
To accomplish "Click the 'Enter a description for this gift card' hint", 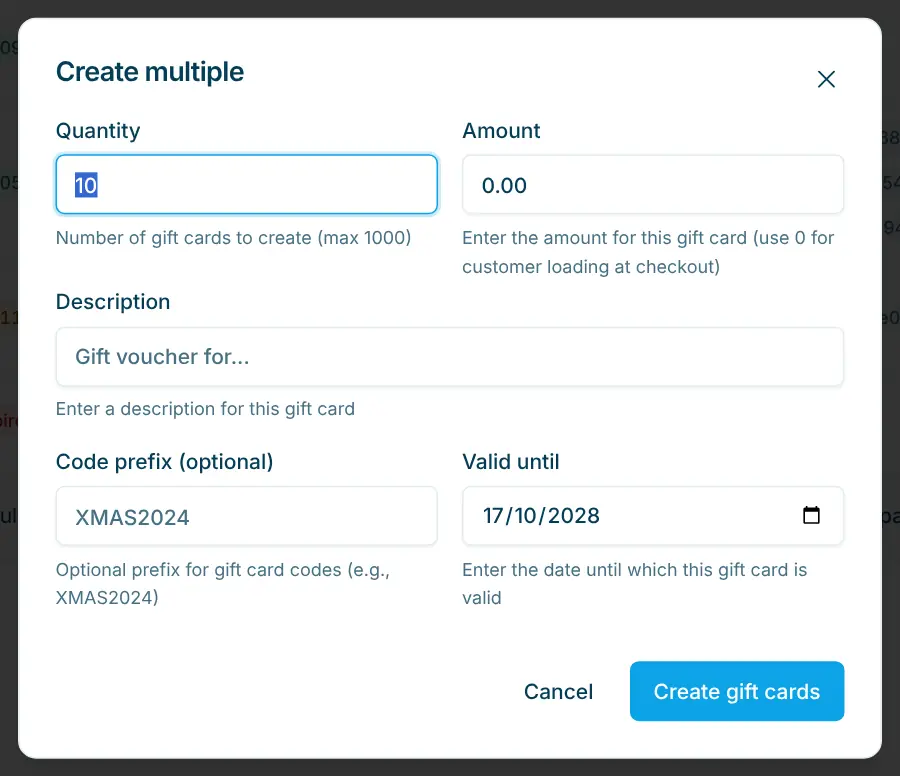I will point(205,409).
